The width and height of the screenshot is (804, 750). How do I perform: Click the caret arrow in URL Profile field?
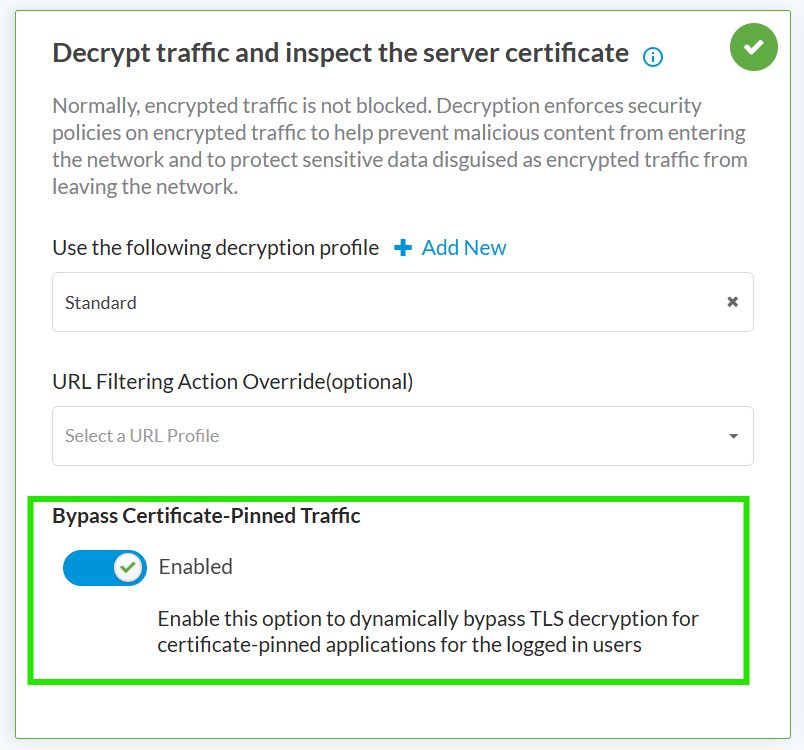click(733, 437)
